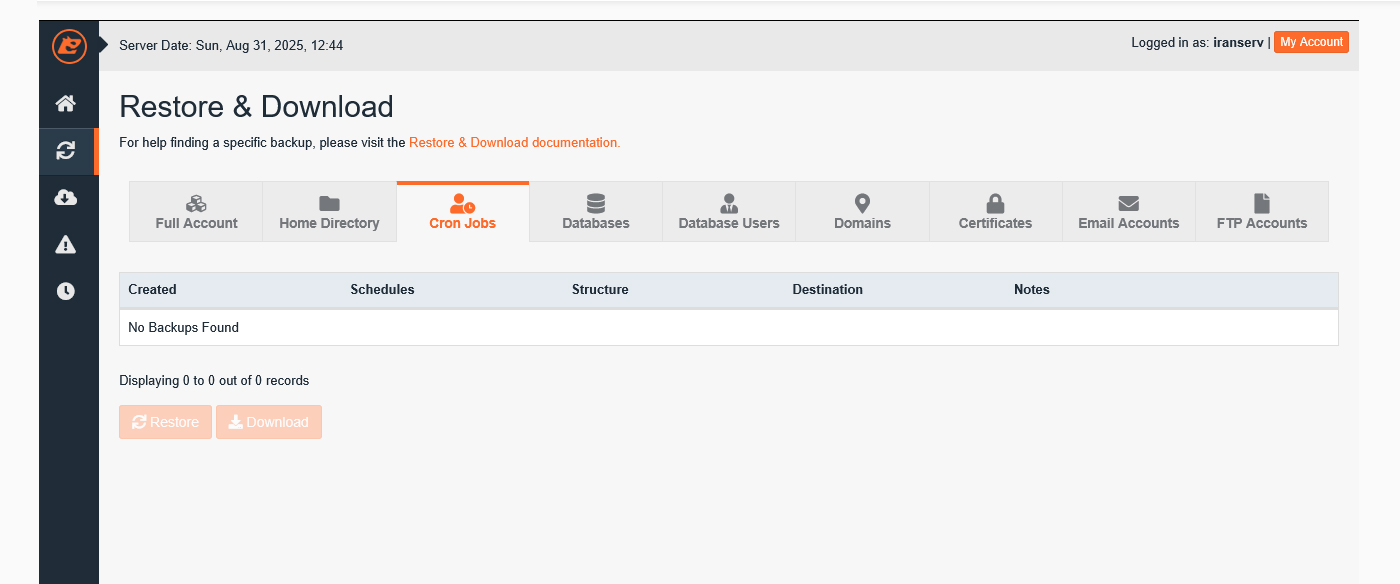The image size is (1400, 584).
Task: Click the warning triangle icon in sidebar
Action: point(66,245)
